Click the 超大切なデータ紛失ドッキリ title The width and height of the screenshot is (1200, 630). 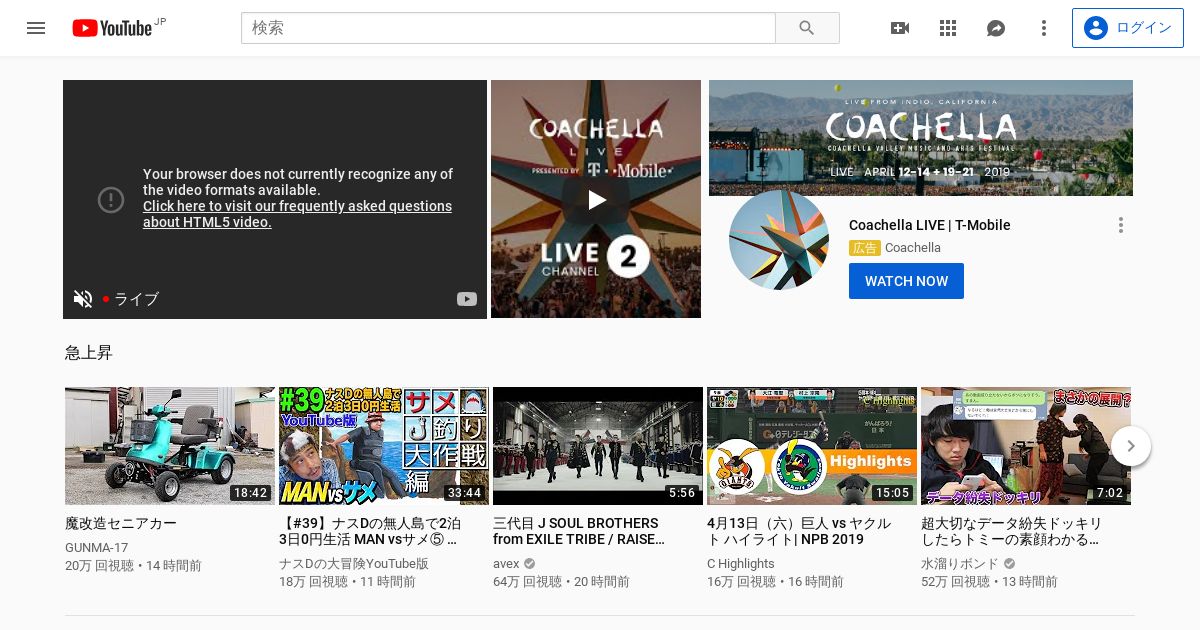coord(1011,531)
